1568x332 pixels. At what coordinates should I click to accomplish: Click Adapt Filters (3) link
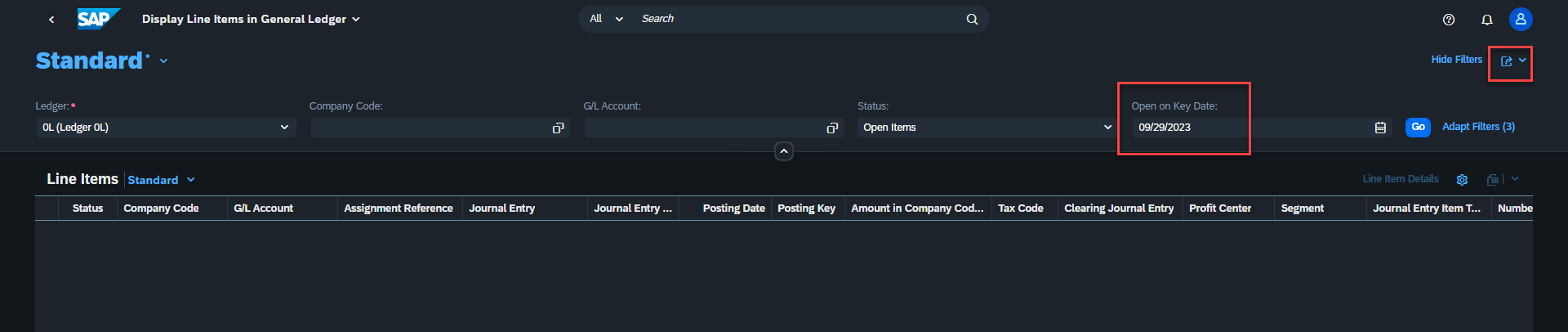click(x=1478, y=127)
